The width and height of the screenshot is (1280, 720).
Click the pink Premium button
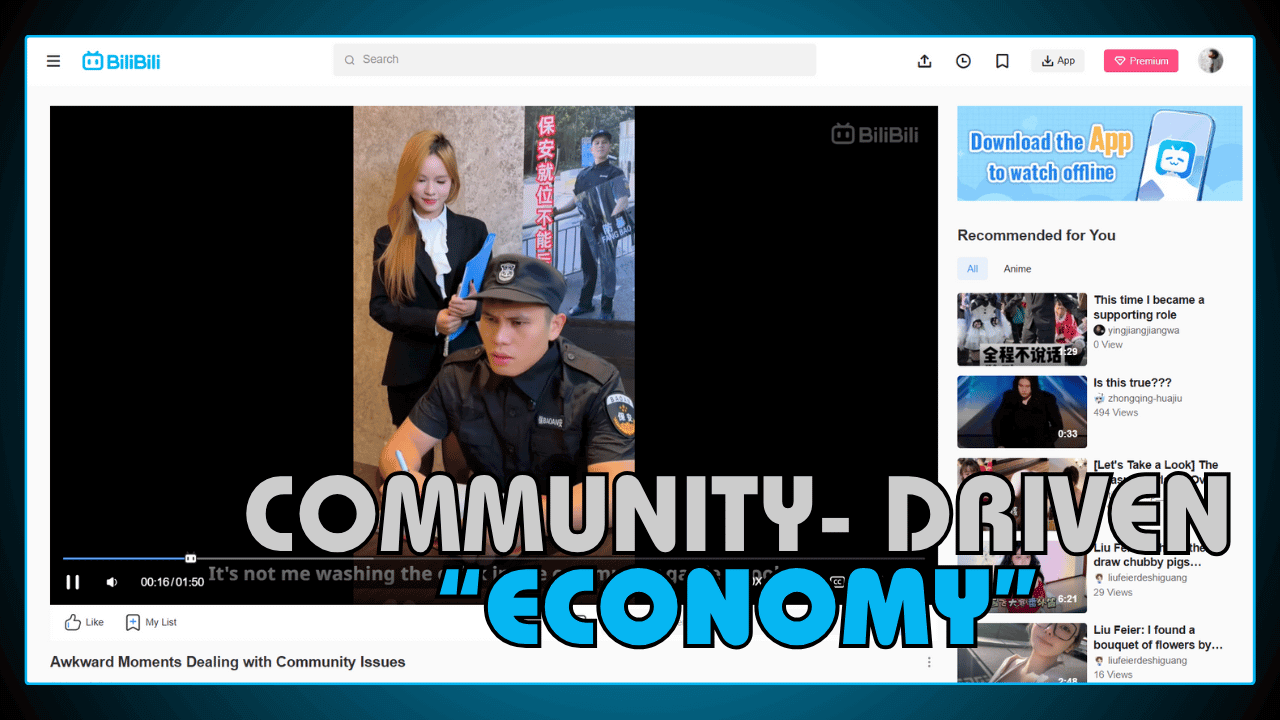1141,61
